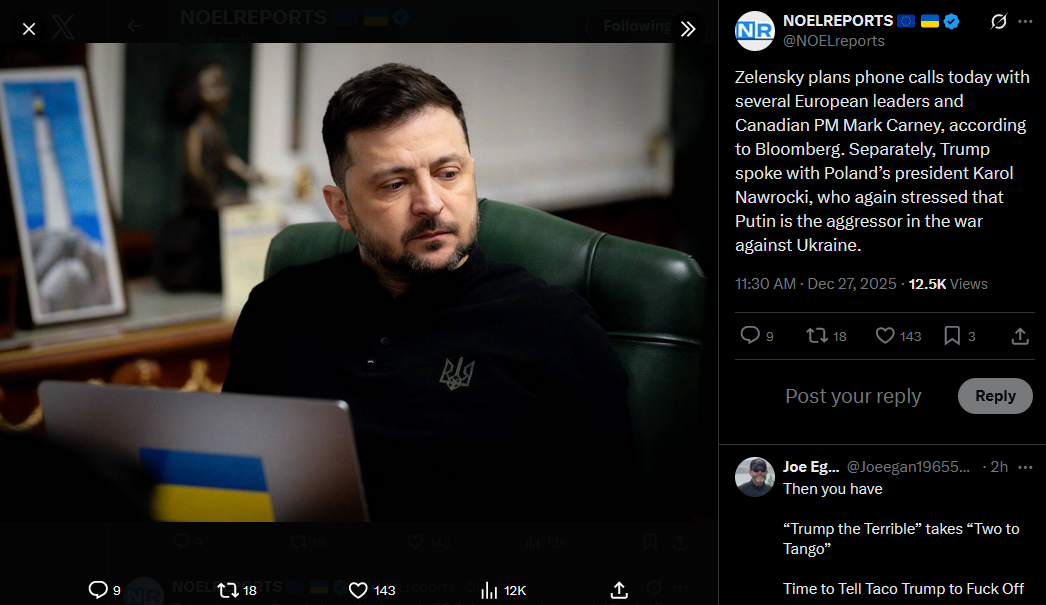
Task: Repost using sidebar retweet icon
Action: 817,336
